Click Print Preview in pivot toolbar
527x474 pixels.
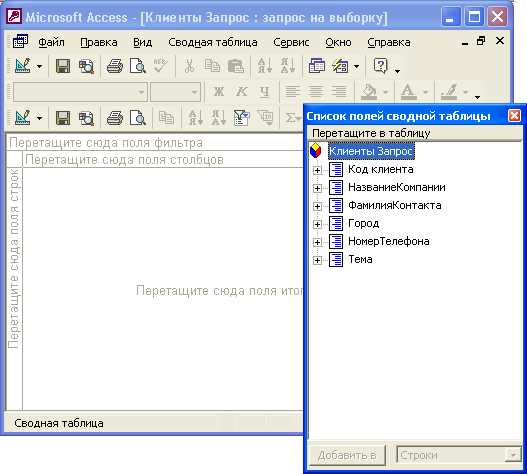(x=137, y=118)
